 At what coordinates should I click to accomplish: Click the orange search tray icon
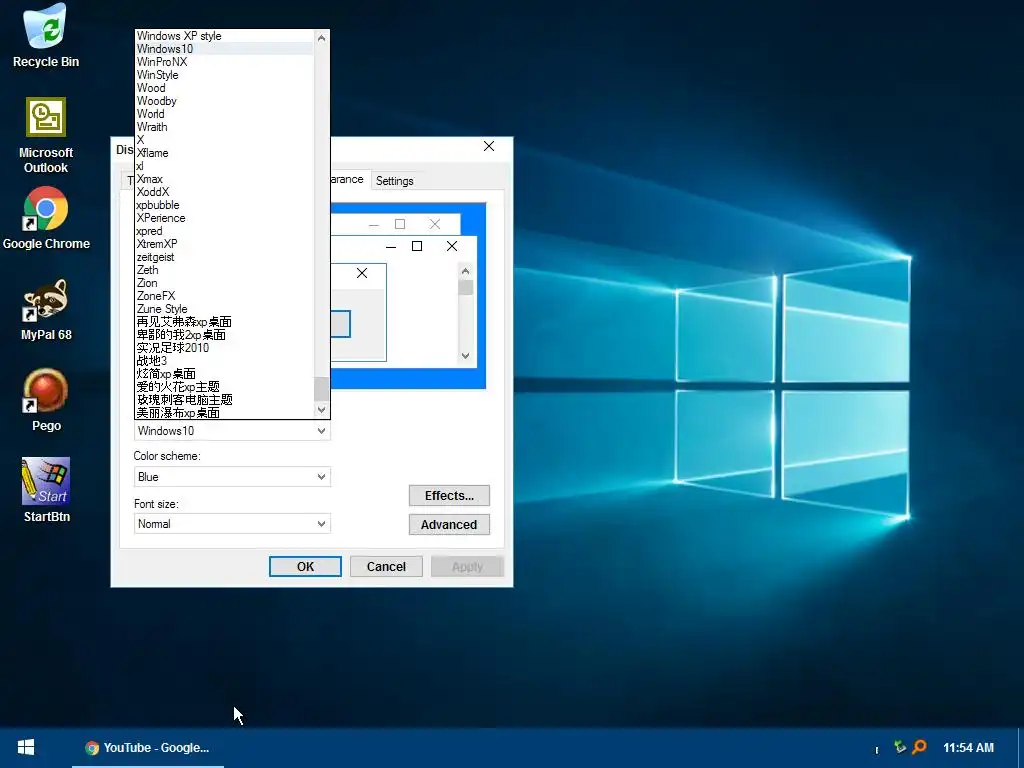920,746
